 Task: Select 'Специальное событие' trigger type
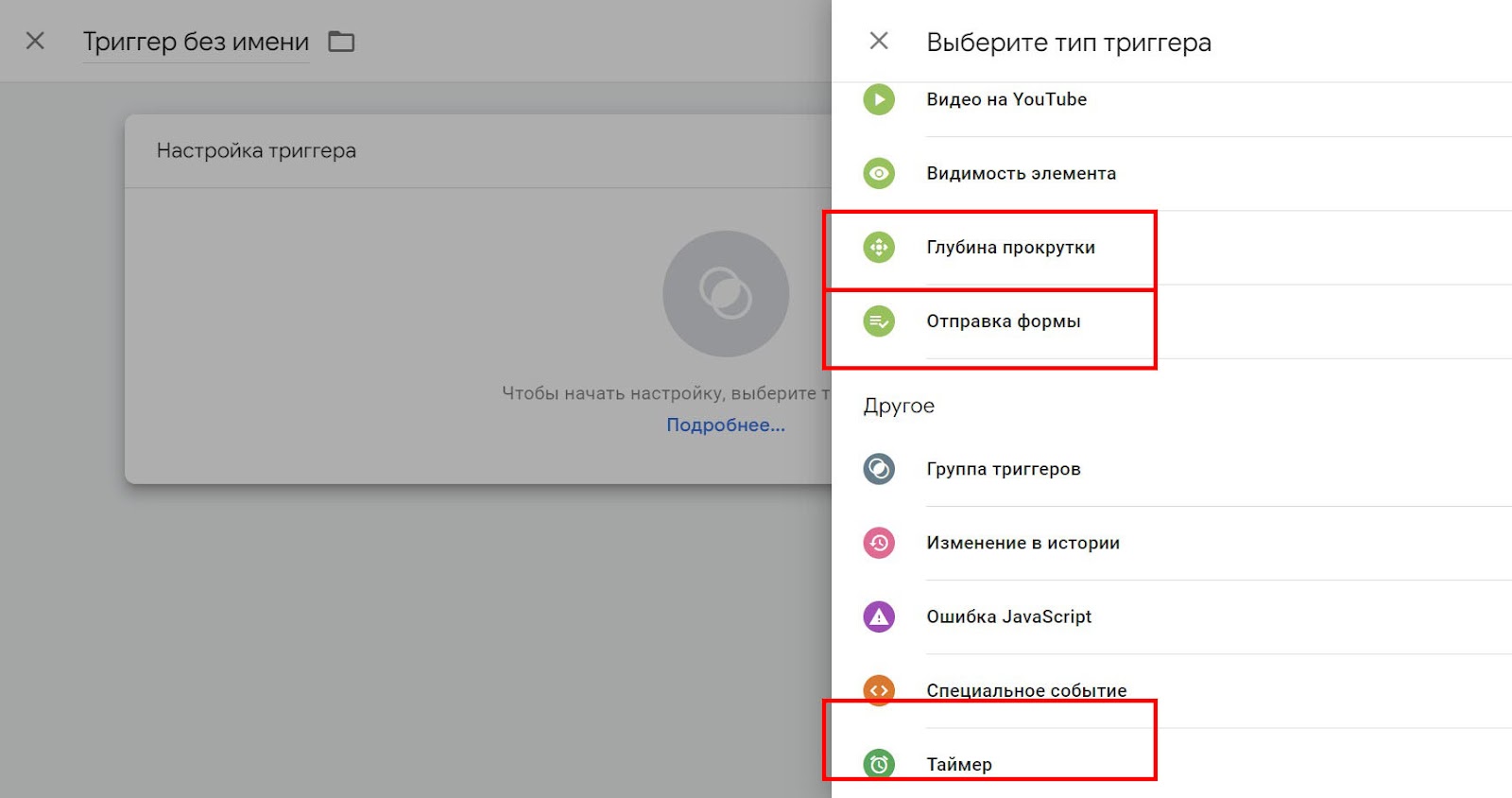(1027, 690)
